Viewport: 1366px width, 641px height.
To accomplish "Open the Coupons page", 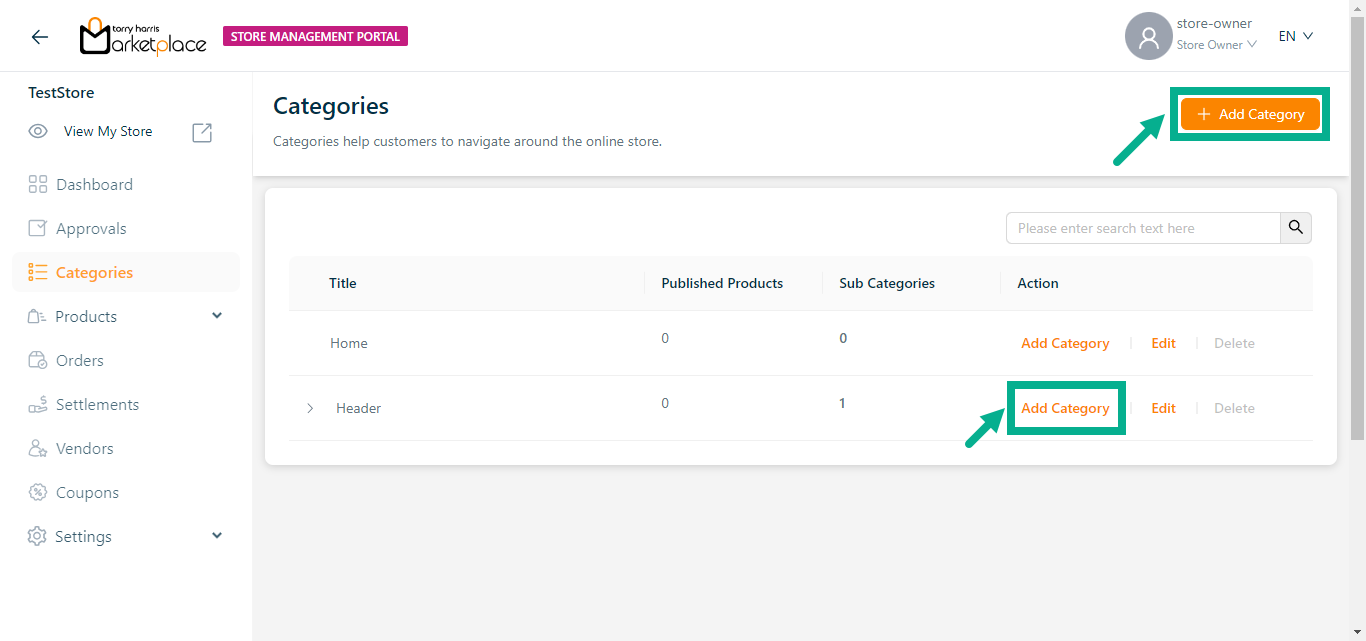I will click(x=87, y=492).
